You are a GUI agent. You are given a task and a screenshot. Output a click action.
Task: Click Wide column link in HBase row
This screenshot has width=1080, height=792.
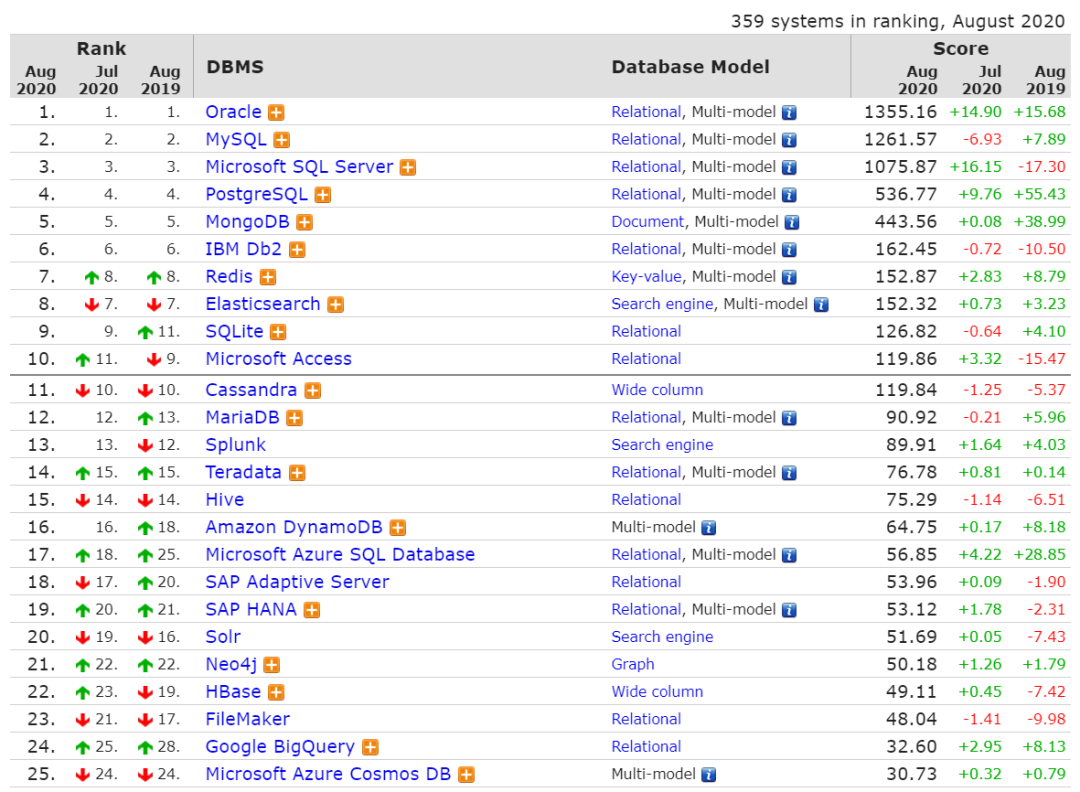tap(657, 691)
